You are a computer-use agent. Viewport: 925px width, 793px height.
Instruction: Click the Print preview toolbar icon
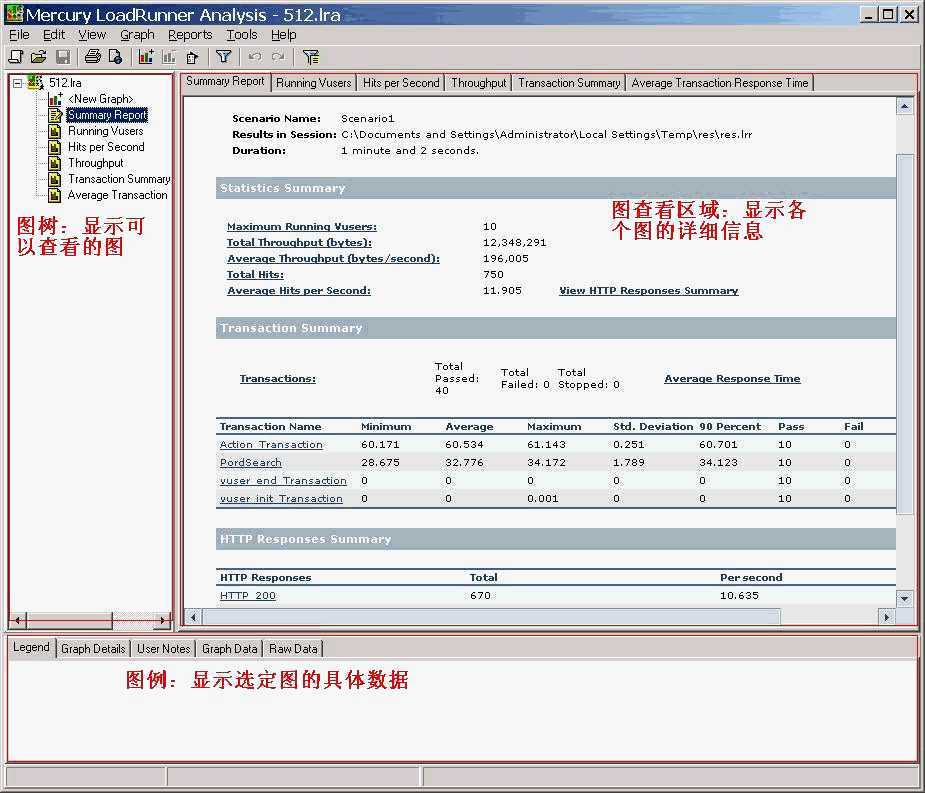pos(115,57)
